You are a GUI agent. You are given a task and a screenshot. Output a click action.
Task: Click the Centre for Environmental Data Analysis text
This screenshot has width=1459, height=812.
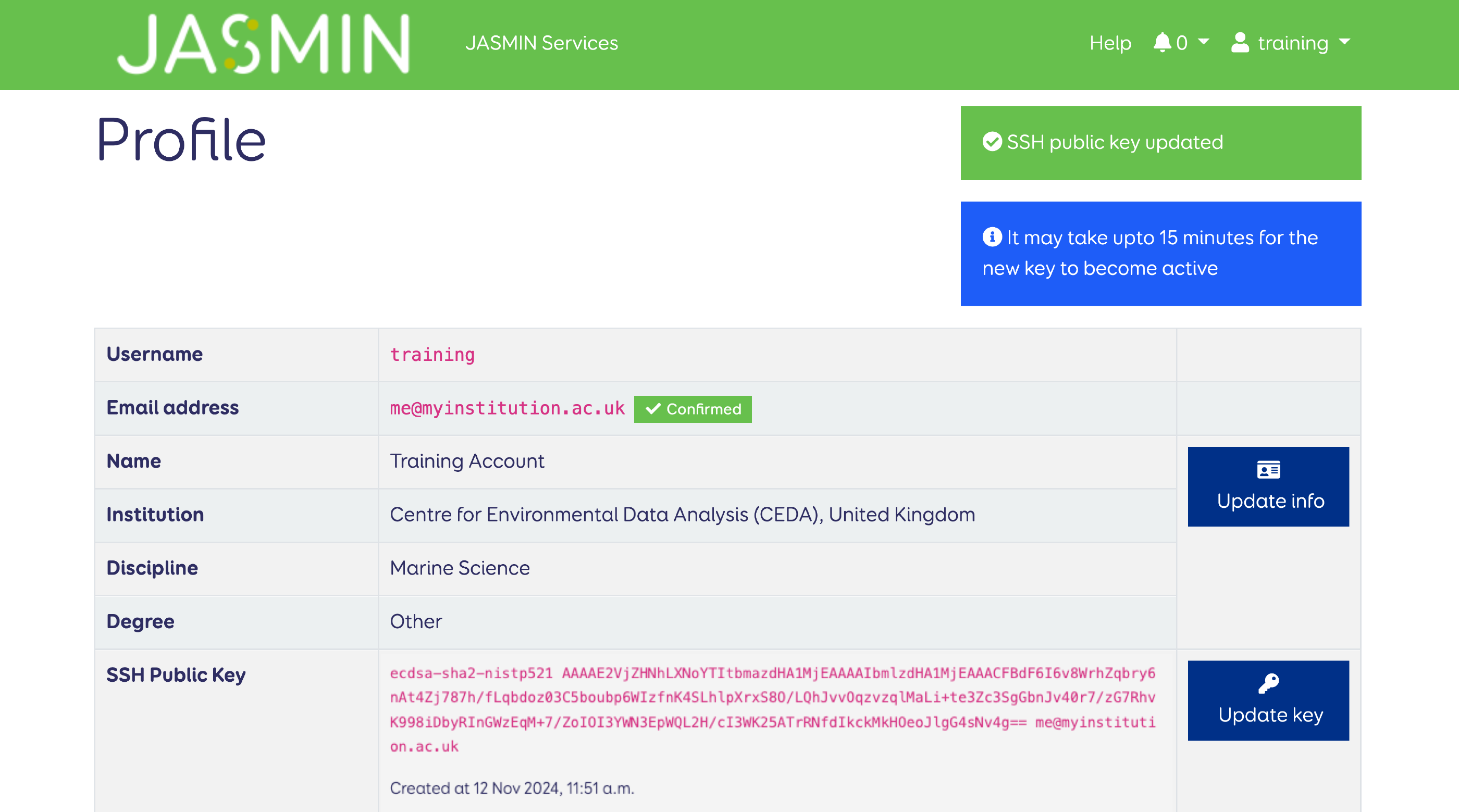pyautogui.click(x=683, y=514)
